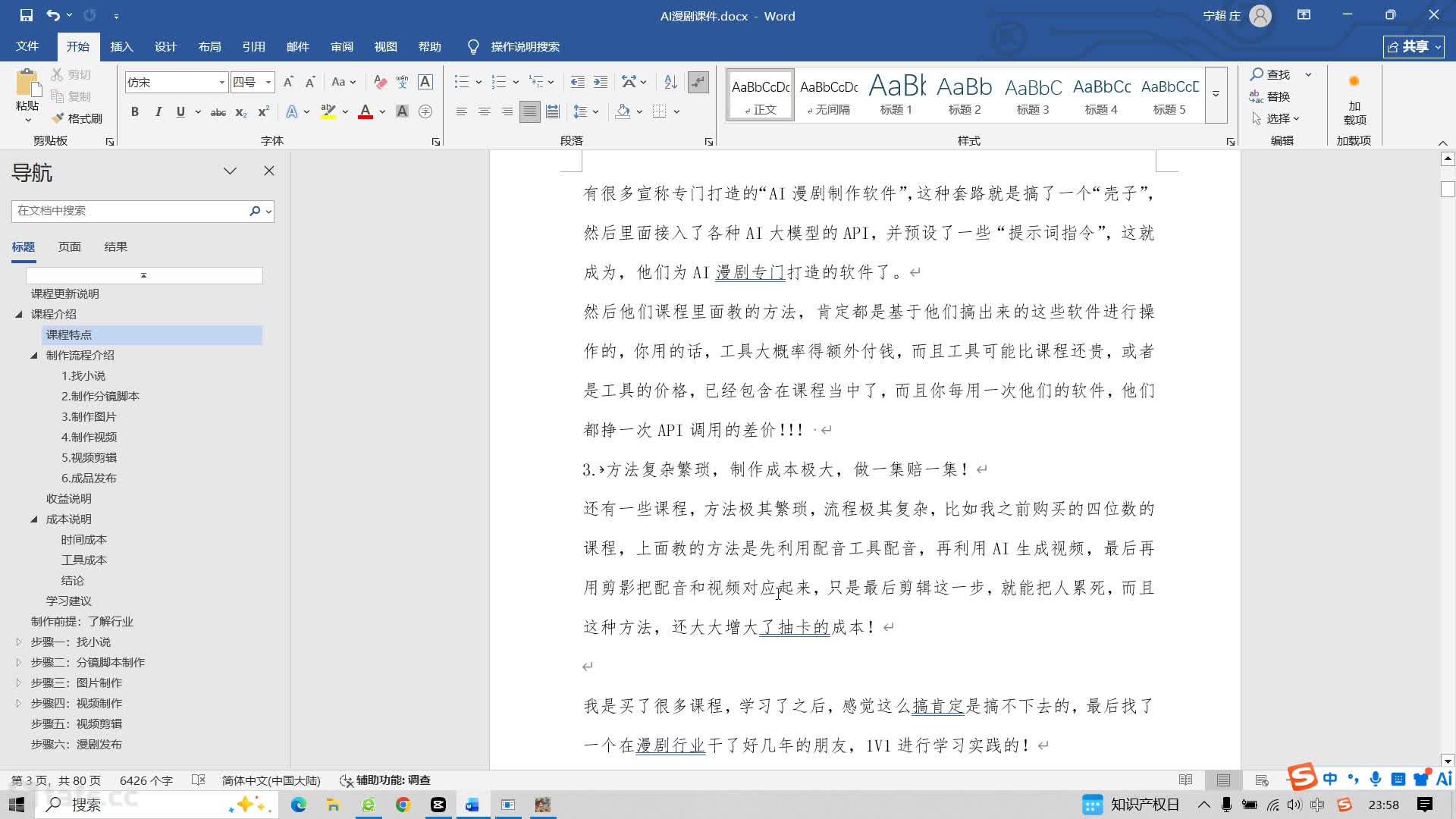Apply the yellow text highlight color
The width and height of the screenshot is (1456, 819).
(x=328, y=112)
